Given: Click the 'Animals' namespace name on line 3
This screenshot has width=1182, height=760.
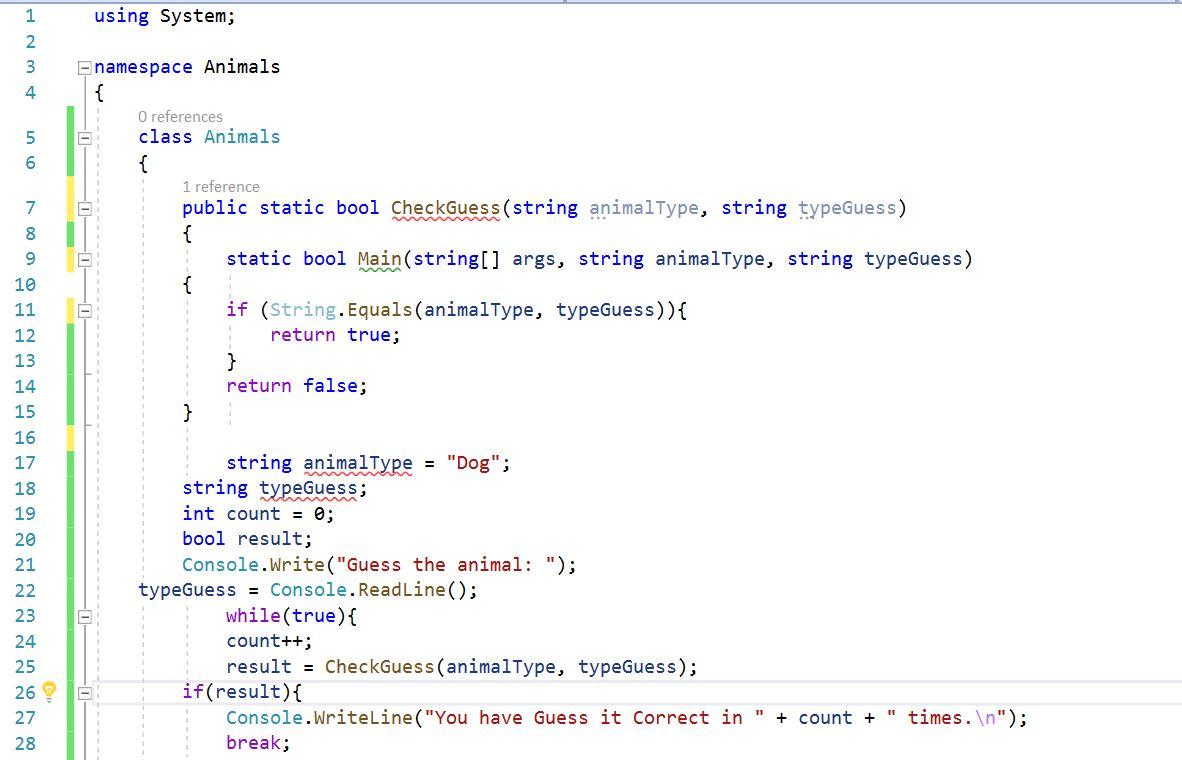Looking at the screenshot, I should (242, 67).
